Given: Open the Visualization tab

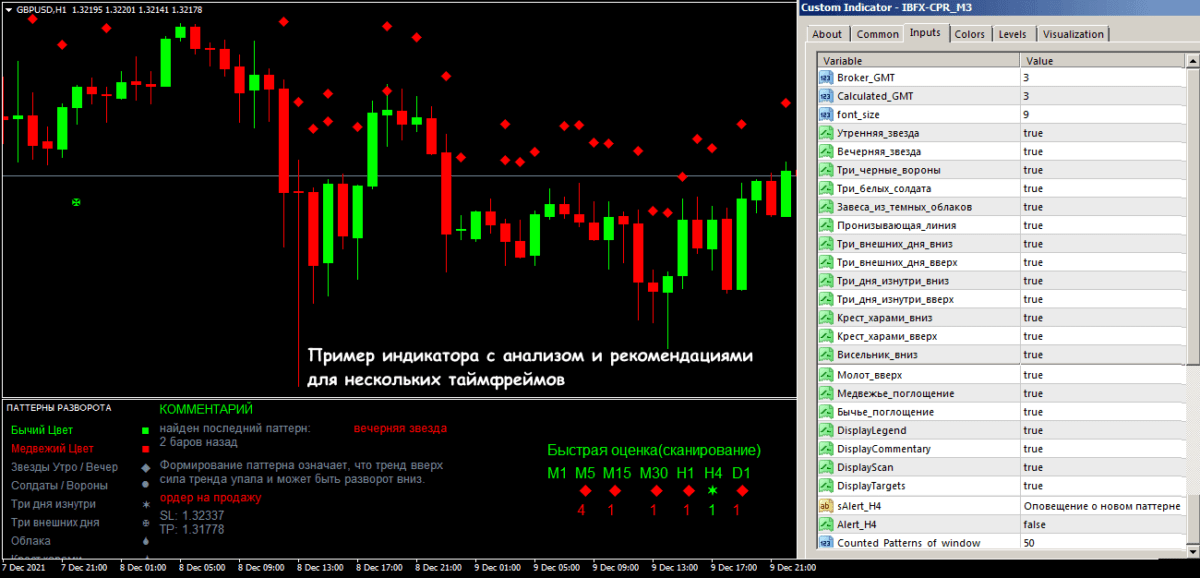Looking at the screenshot, I should click(x=1073, y=34).
